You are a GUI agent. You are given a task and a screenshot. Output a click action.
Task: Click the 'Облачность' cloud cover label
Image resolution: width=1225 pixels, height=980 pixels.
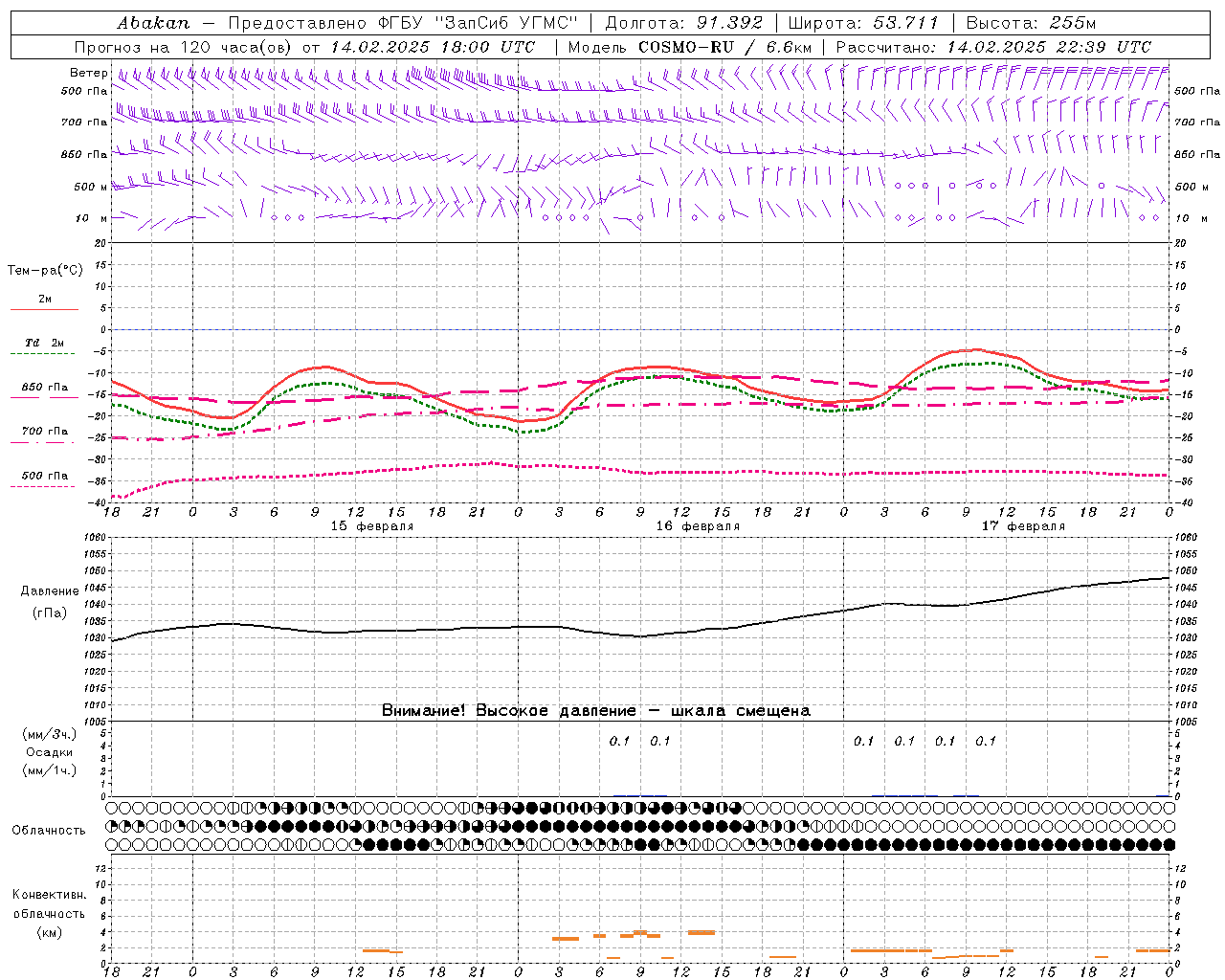tap(49, 831)
